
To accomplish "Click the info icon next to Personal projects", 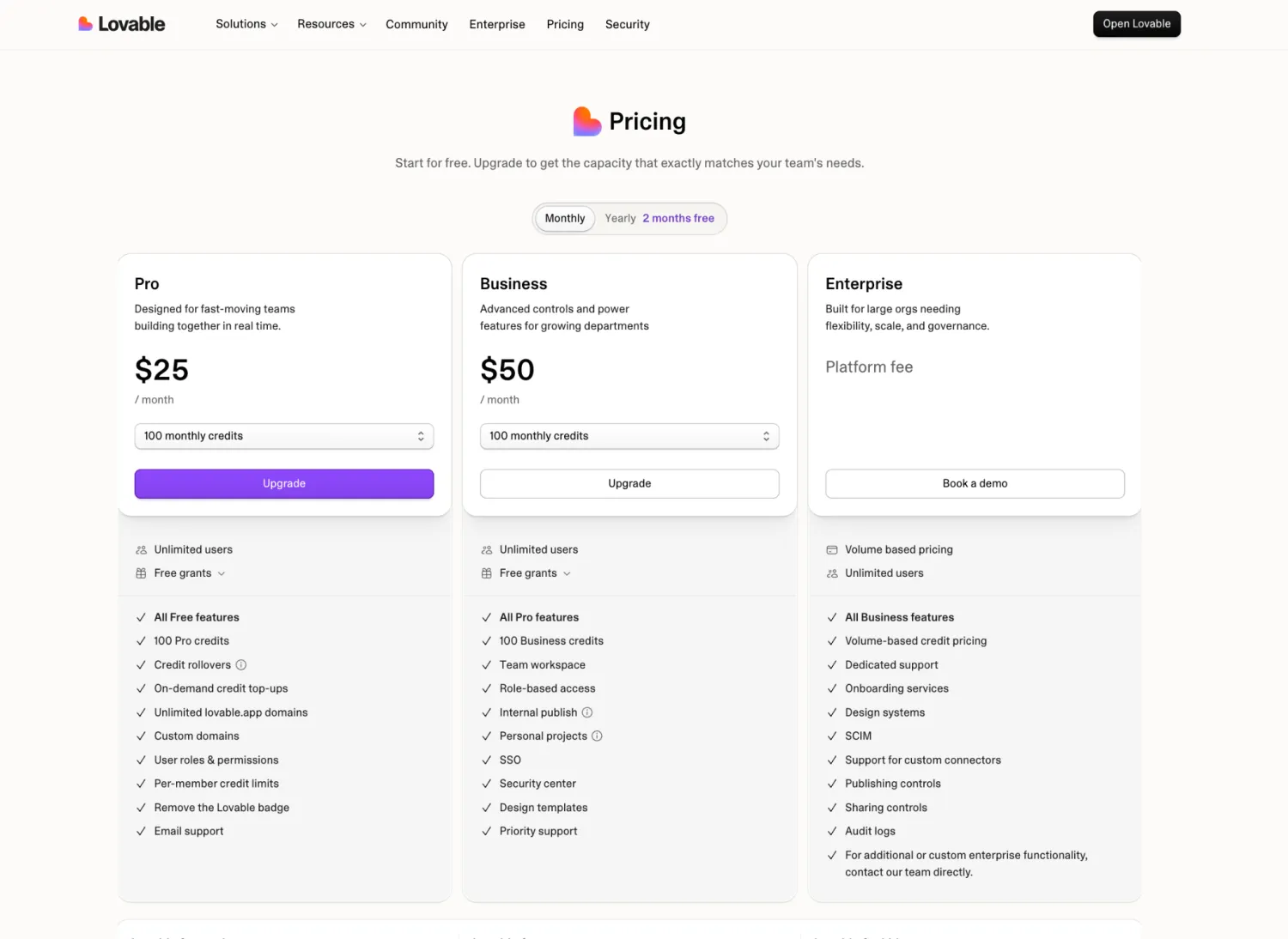I will pos(597,736).
